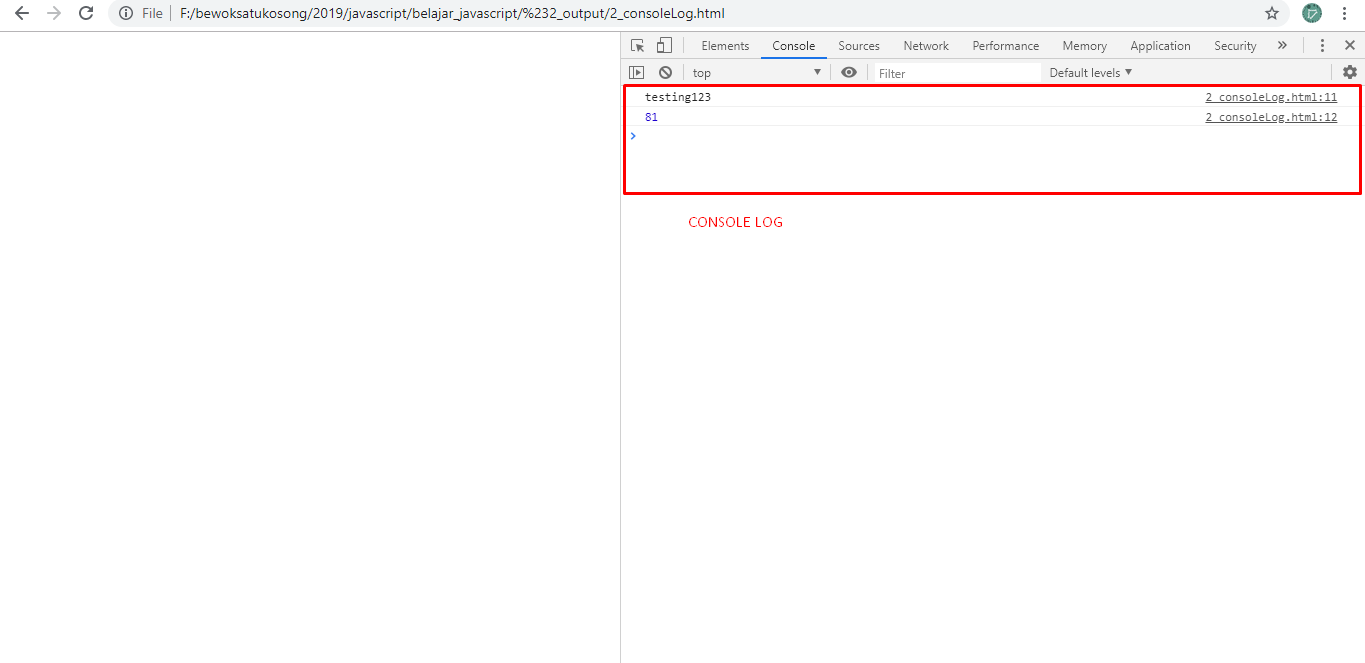Toggle the device toolbar icon

pos(663,45)
